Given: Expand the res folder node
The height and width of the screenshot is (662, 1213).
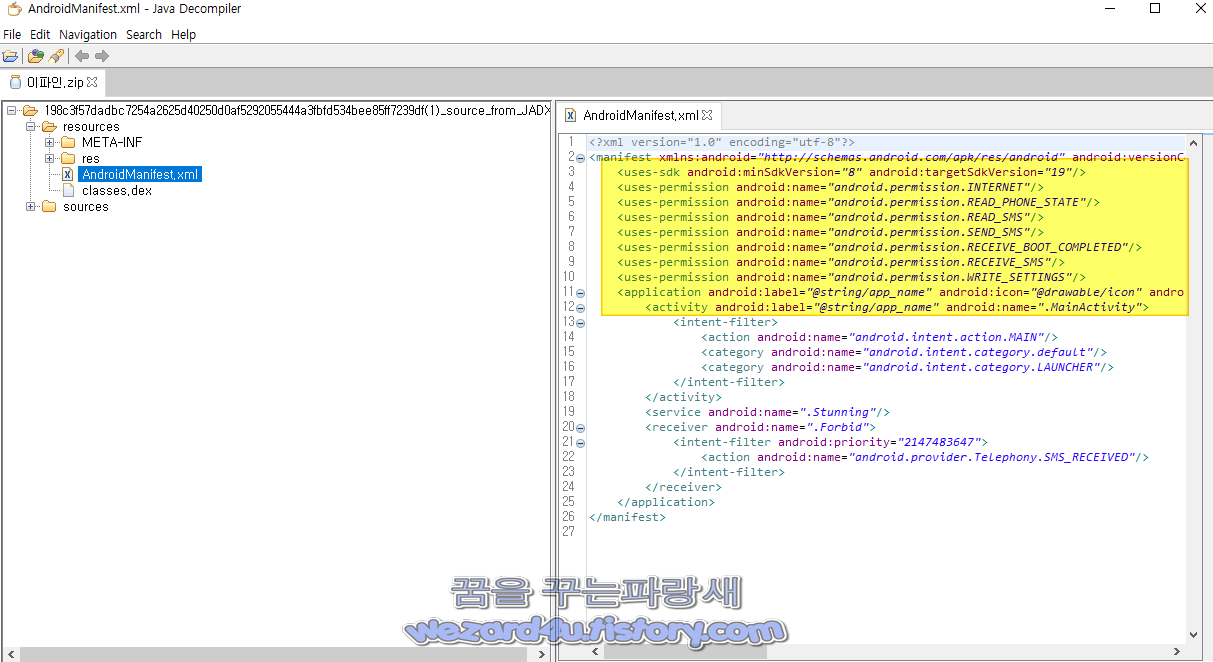Looking at the screenshot, I should coord(49,158).
